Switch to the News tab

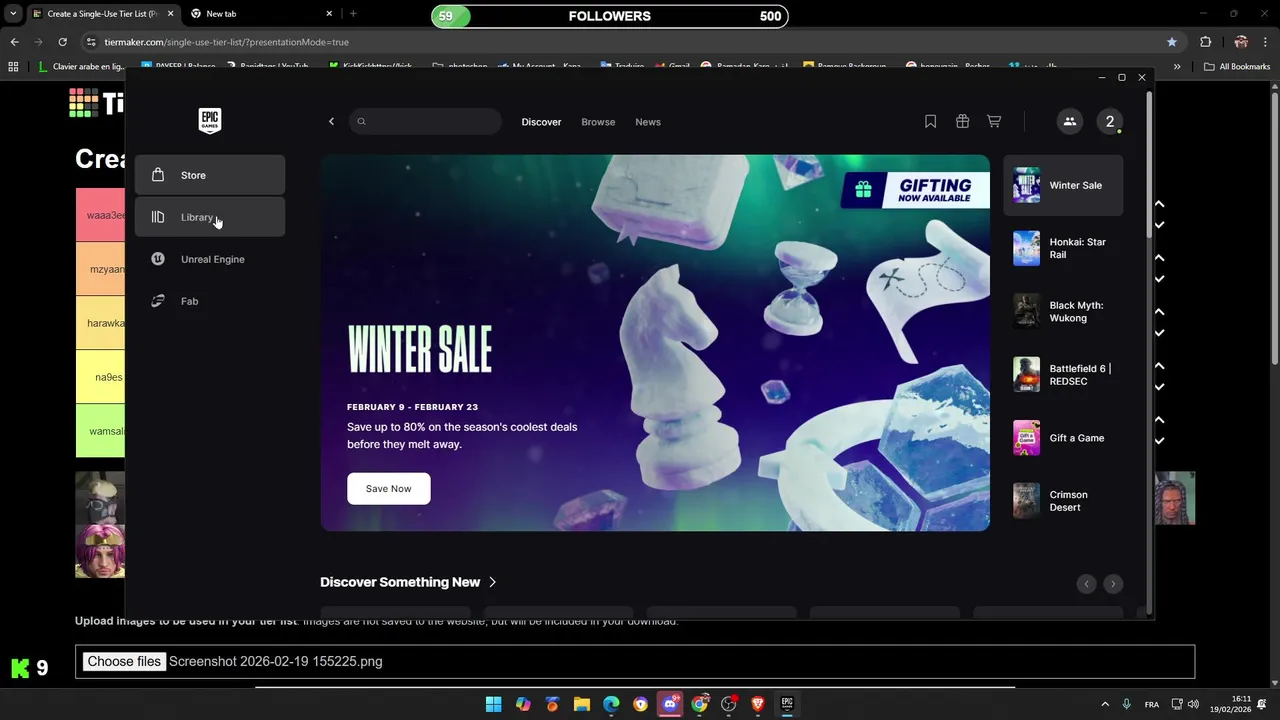point(648,122)
